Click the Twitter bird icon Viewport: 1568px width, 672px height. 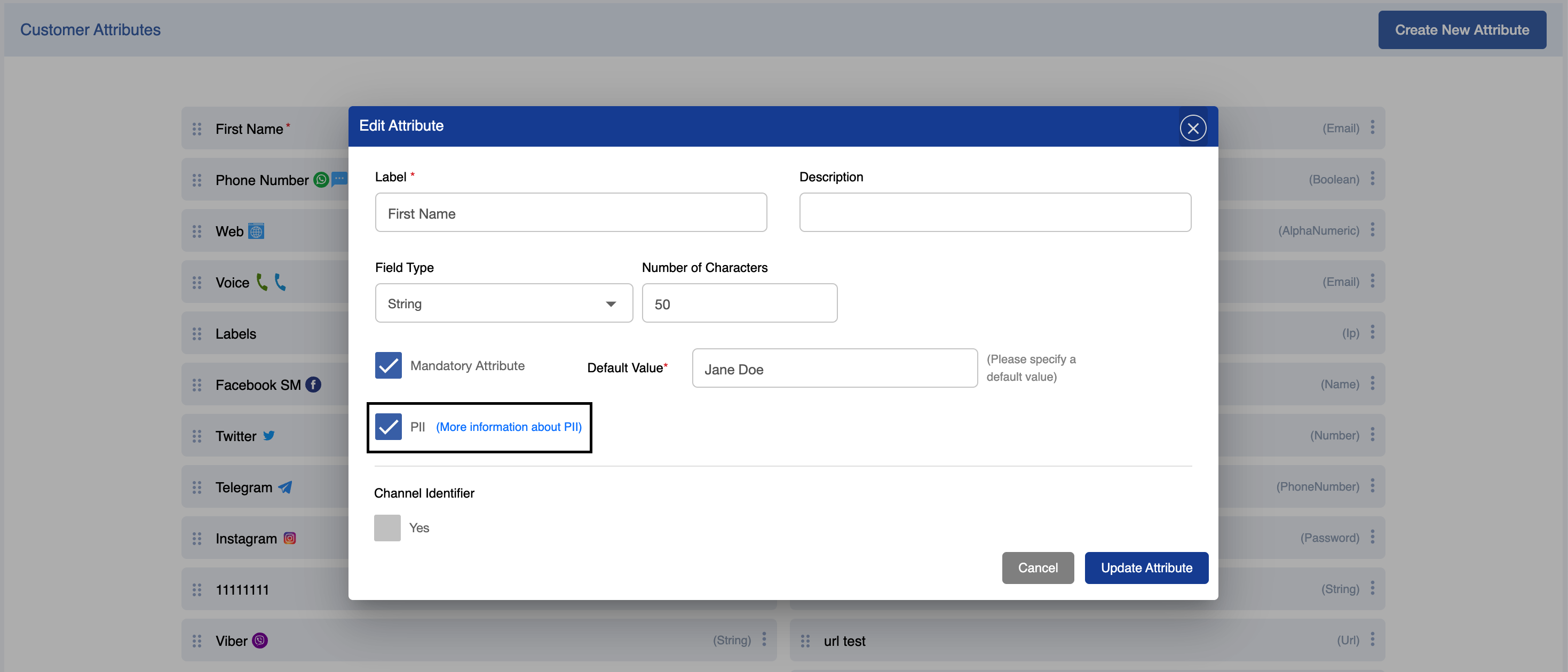pos(268,435)
